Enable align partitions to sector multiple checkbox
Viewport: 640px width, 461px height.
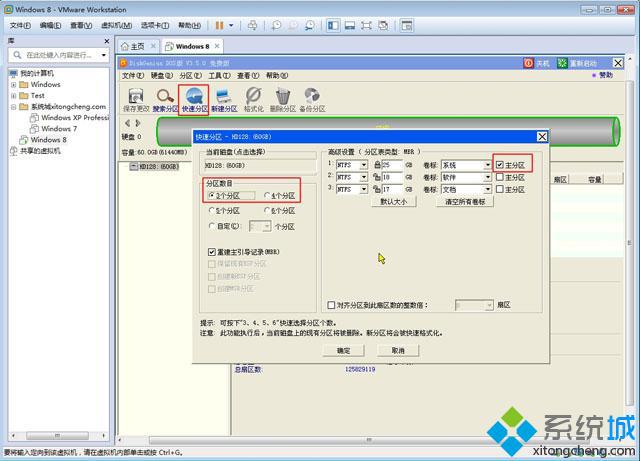click(331, 305)
